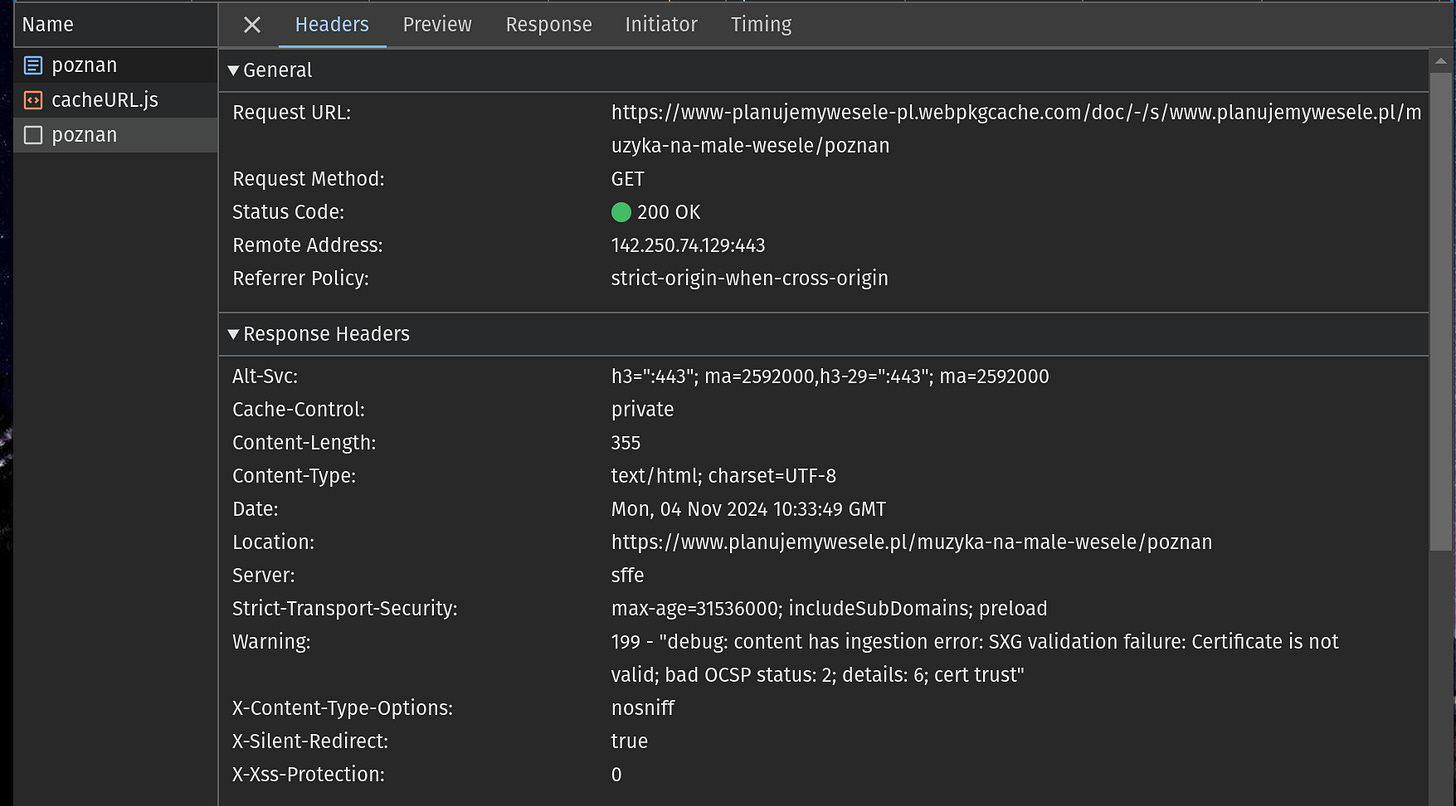The width and height of the screenshot is (1456, 806).
Task: Switch to the Initiator tab
Action: (x=661, y=25)
